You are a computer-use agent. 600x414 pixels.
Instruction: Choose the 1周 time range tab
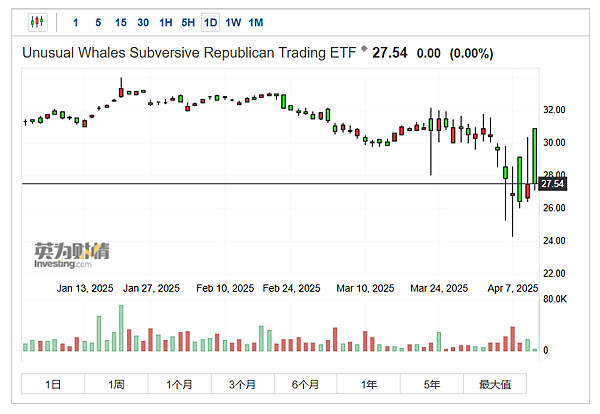116,384
